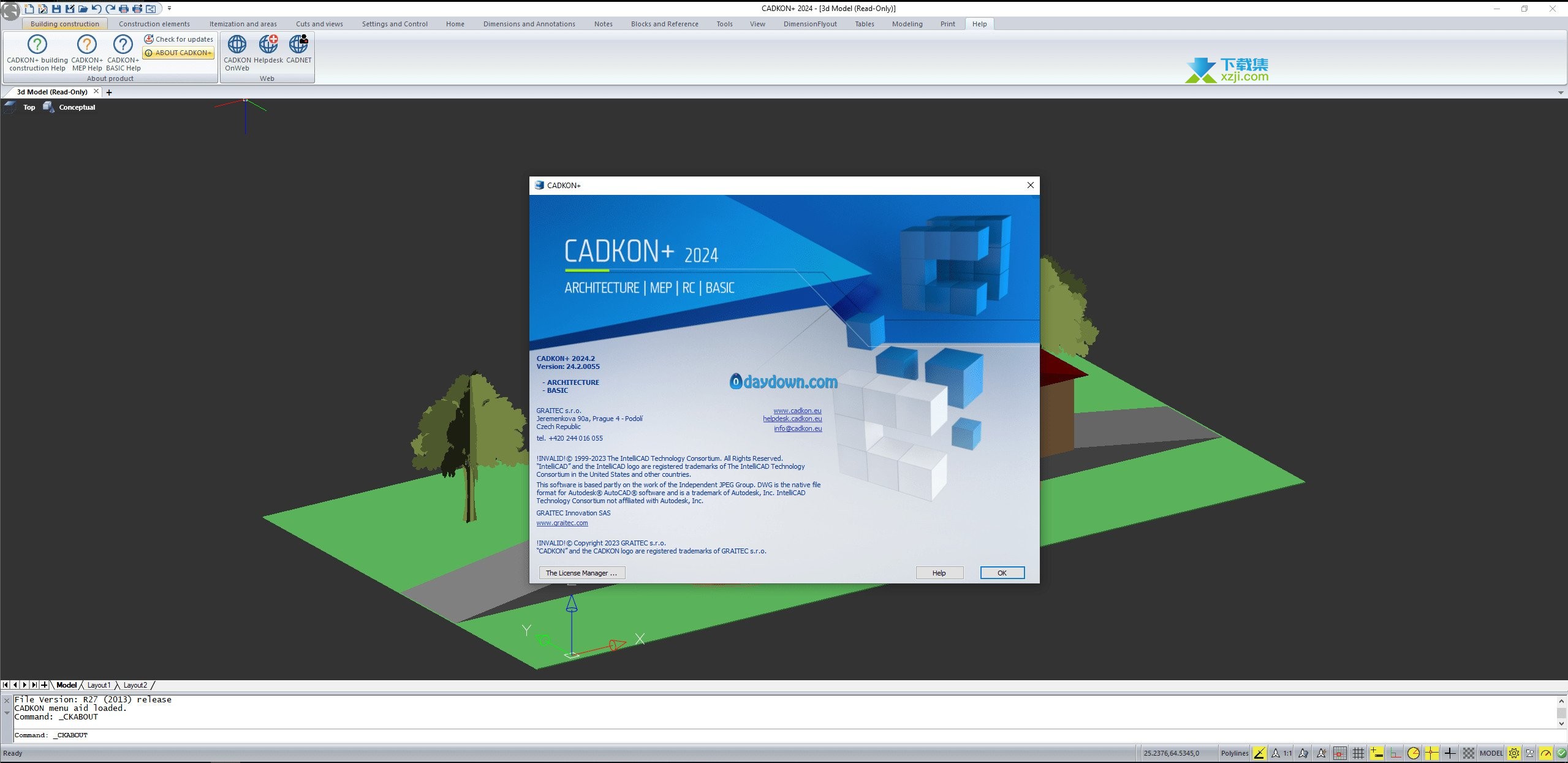This screenshot has height=763, width=1568.
Task: Open CADKON+ building construction Help
Action: [37, 53]
